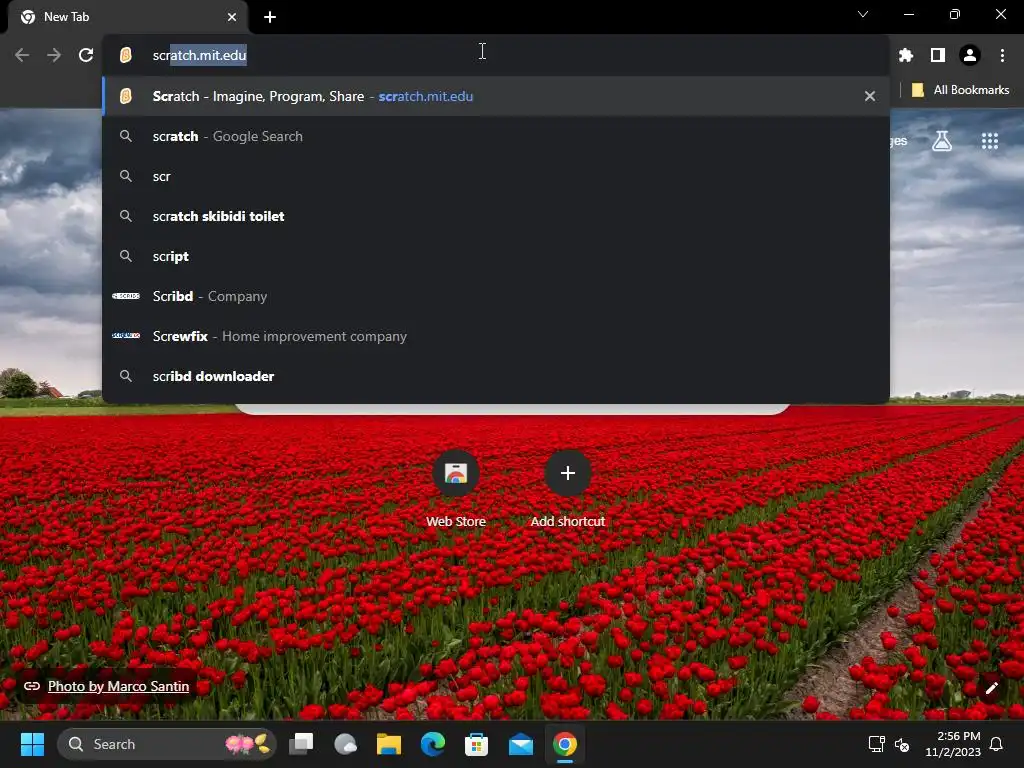
Task: Go back with the back arrow
Action: coord(22,56)
